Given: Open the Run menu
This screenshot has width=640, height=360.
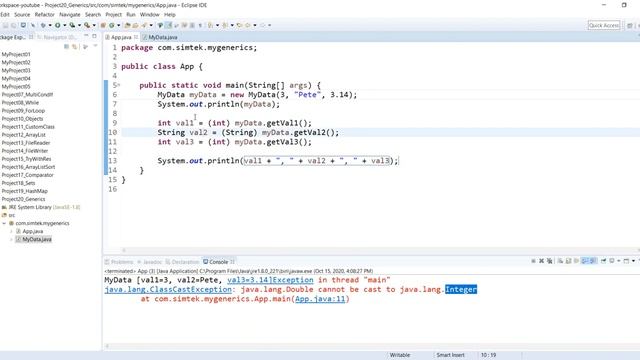Looking at the screenshot, I should (x=131, y=14).
